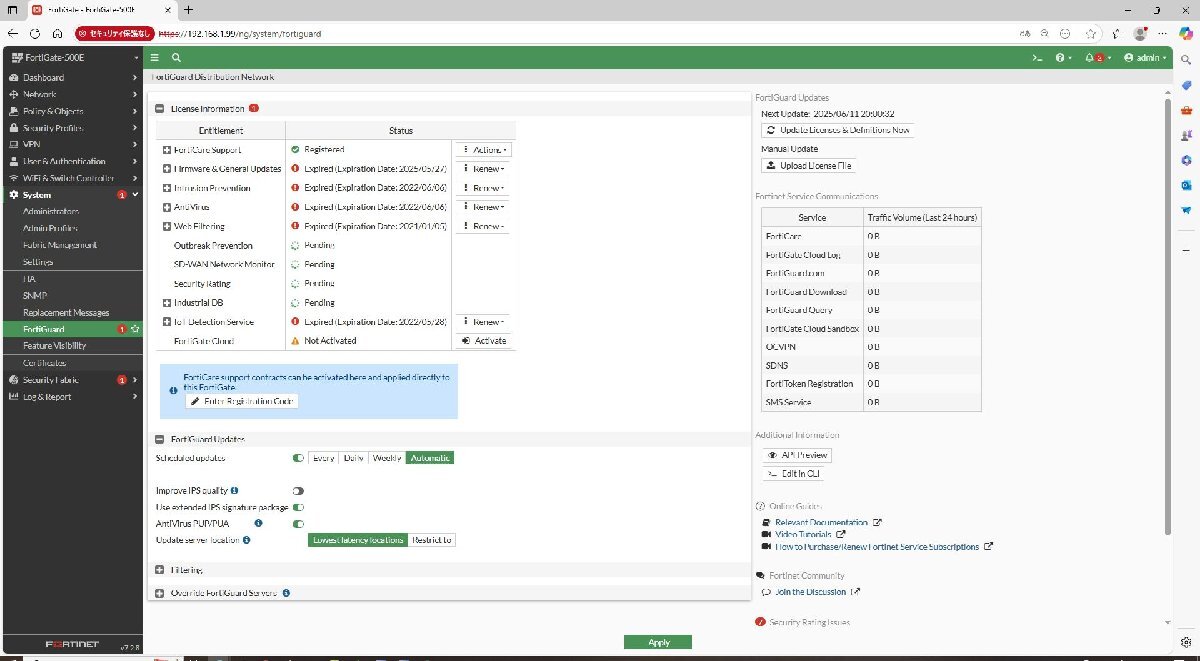Close the FortiGate browser tab
The width and height of the screenshot is (1200, 661).
pos(168,9)
